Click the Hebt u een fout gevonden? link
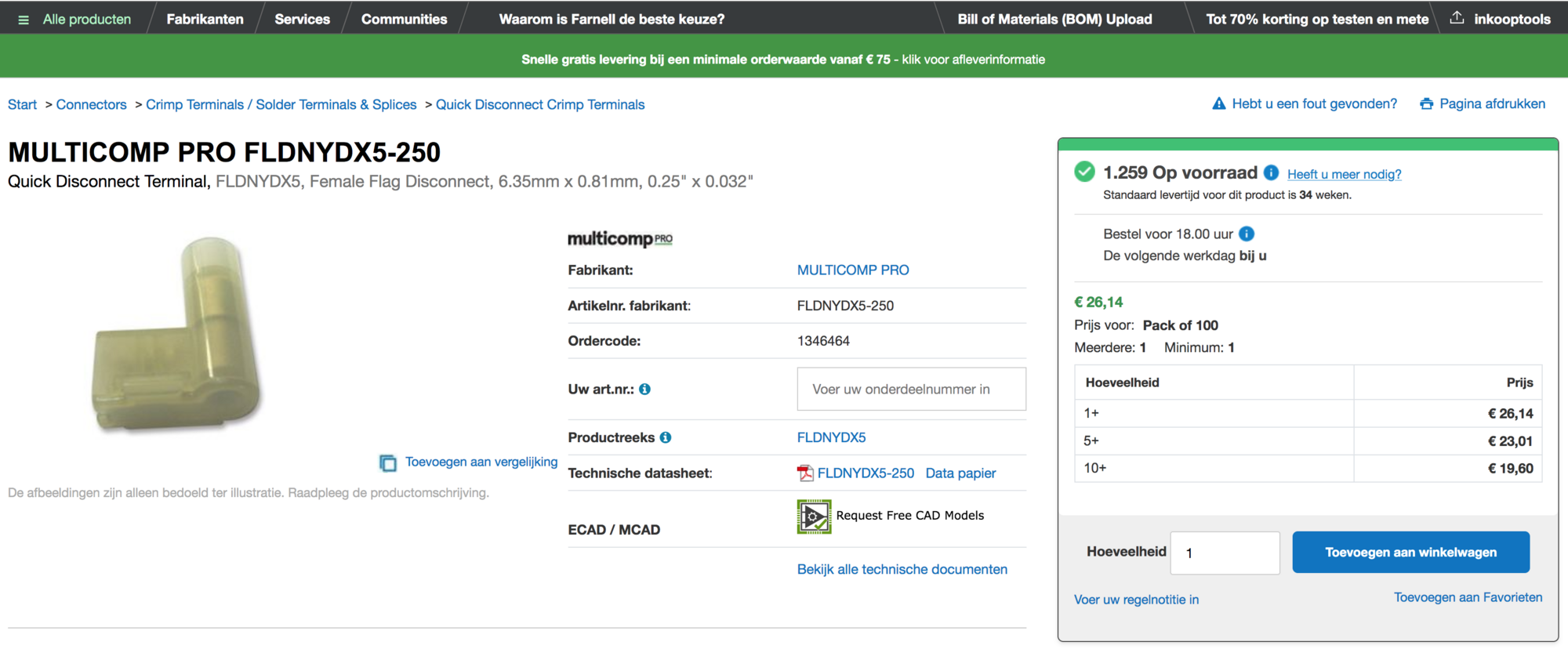 [x=1315, y=103]
